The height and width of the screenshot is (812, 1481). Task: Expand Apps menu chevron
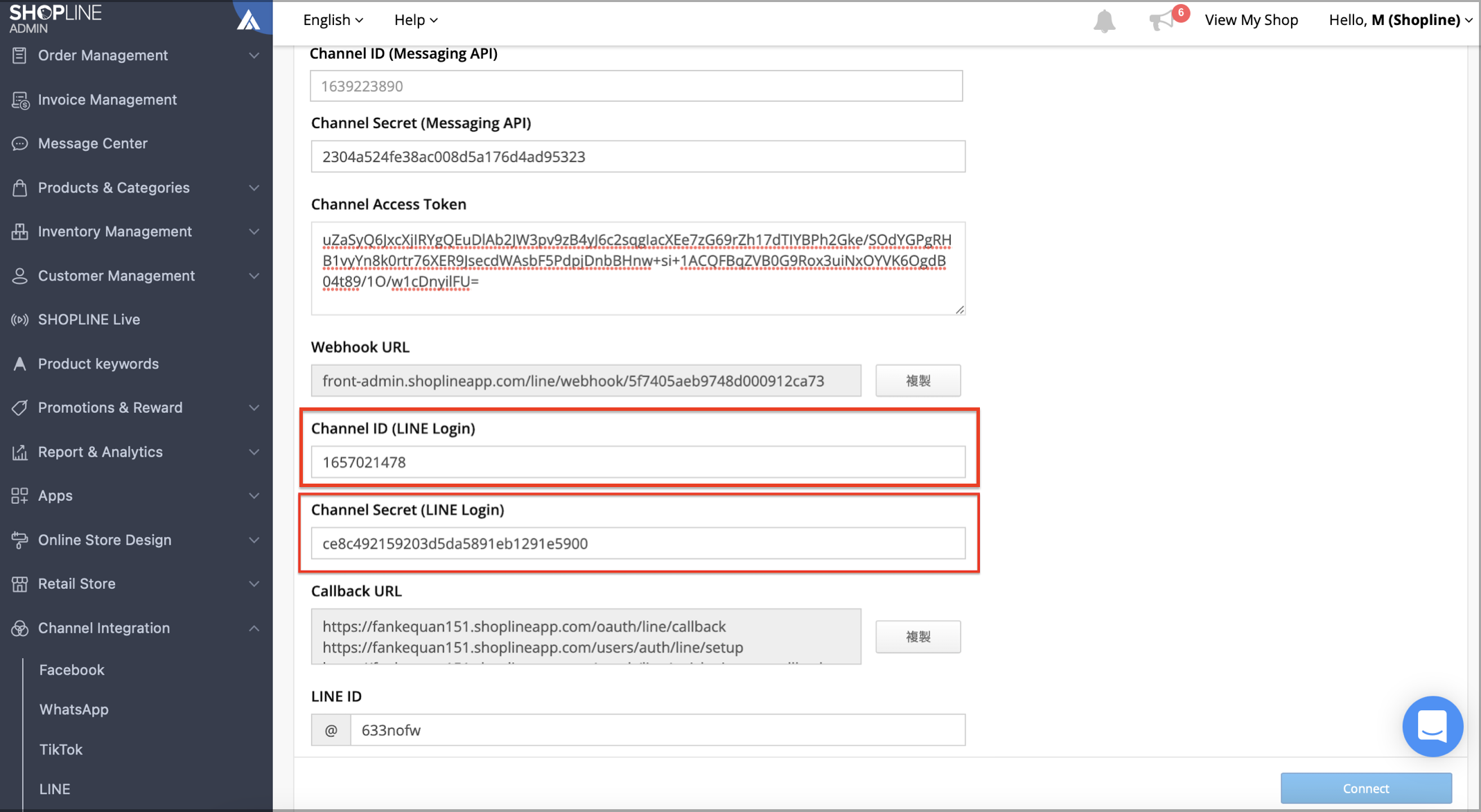pos(254,495)
